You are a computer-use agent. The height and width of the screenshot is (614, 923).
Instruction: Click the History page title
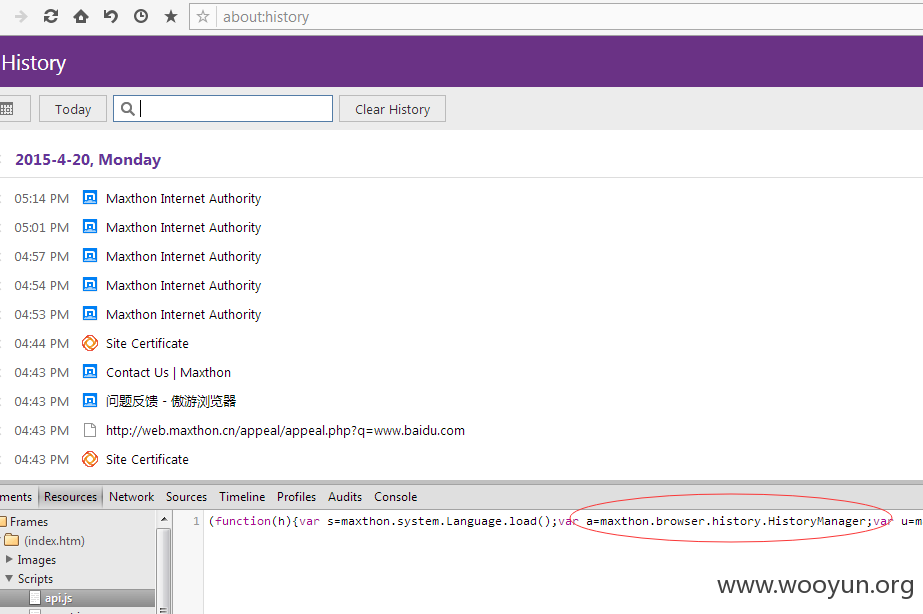34,63
